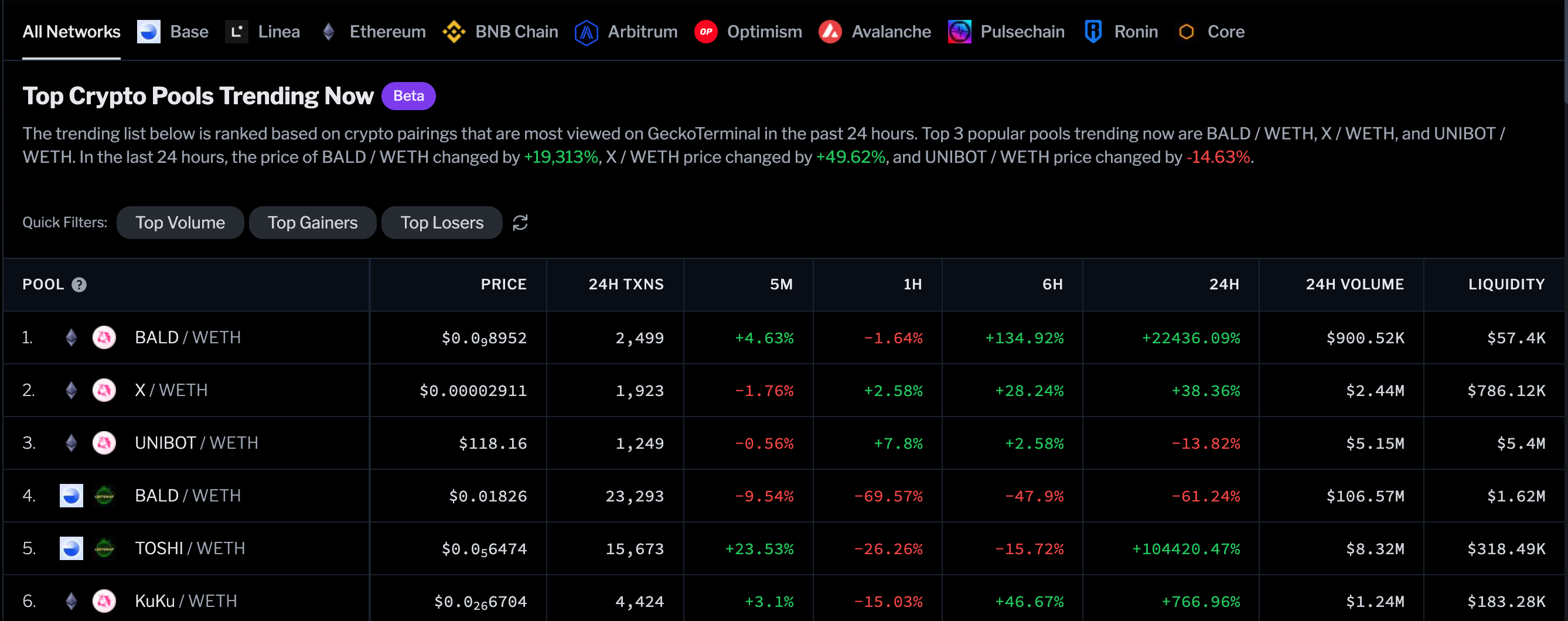
Task: Click the POOL help question mark icon
Action: [79, 285]
